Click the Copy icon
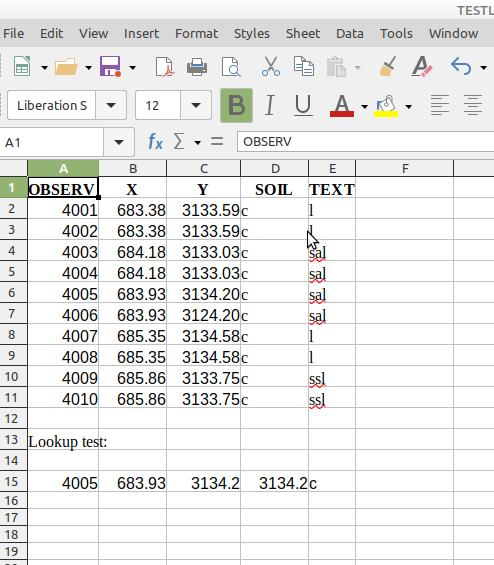 coord(304,66)
